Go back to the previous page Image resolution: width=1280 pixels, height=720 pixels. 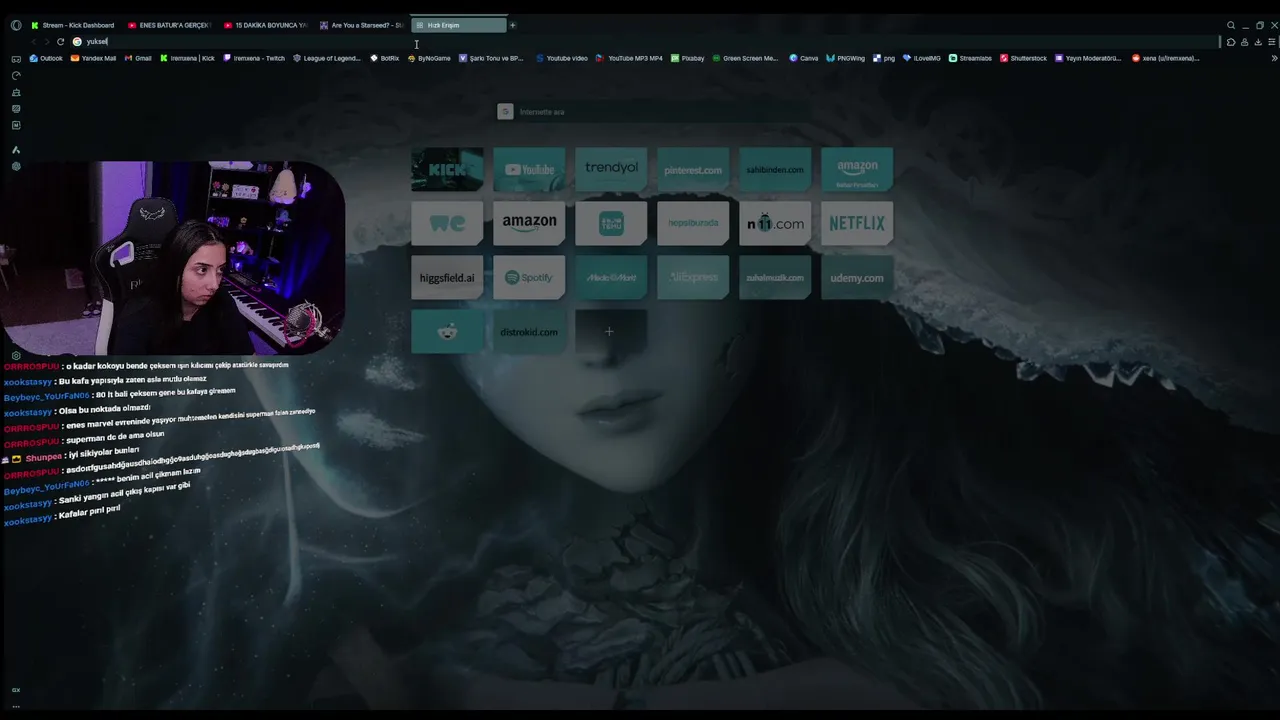[33, 42]
